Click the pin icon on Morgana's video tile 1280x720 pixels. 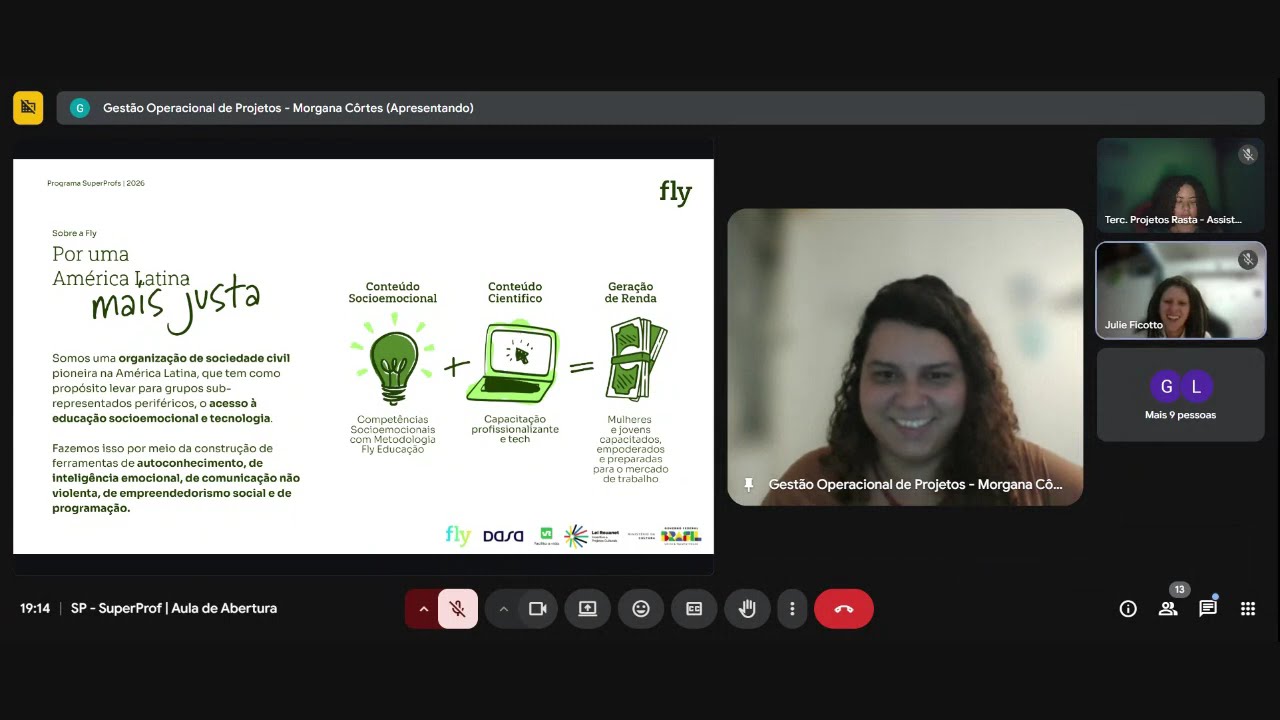[x=748, y=485]
